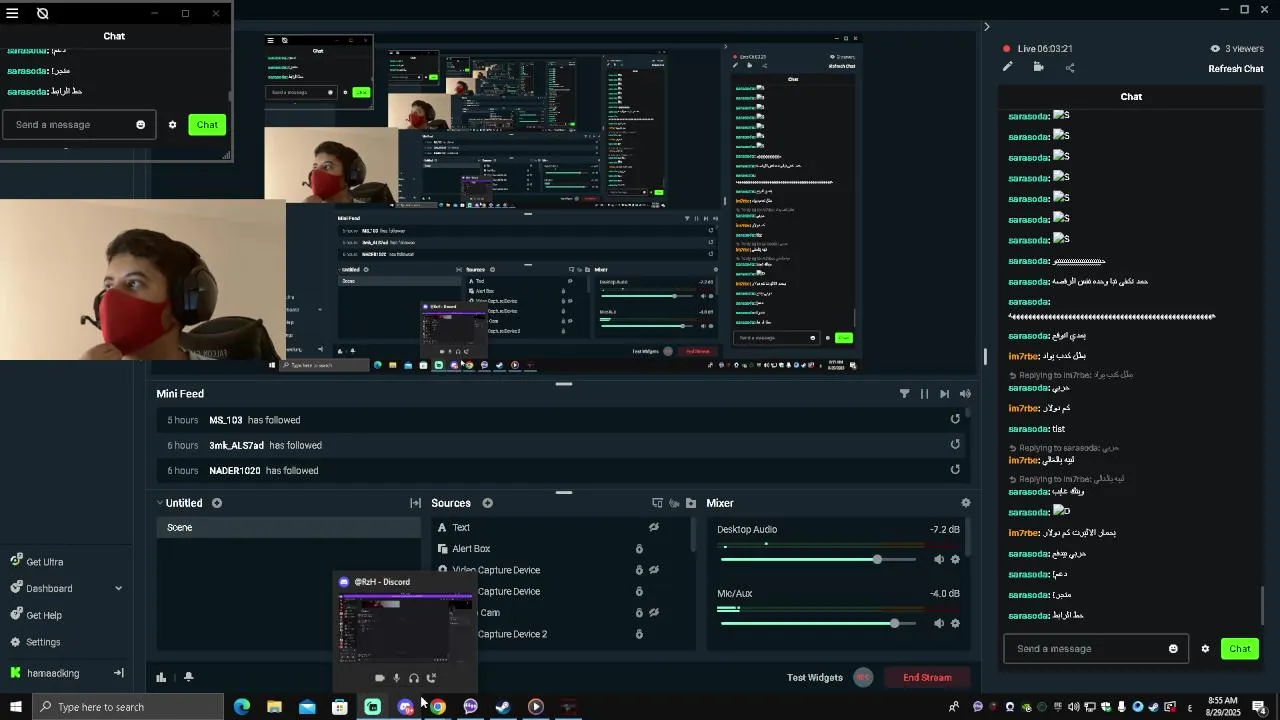Image resolution: width=1280 pixels, height=720 pixels.
Task: Log out of hamaadking via the exit icon
Action: [x=118, y=673]
